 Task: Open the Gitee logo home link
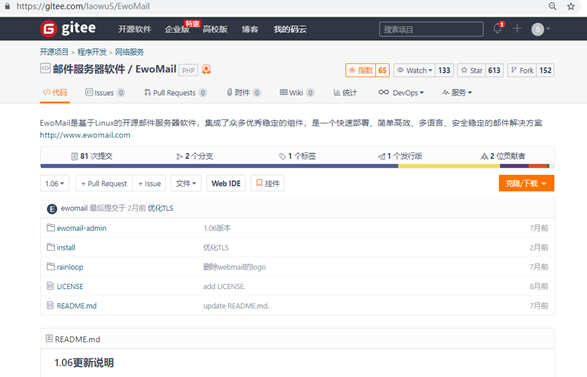(68, 28)
